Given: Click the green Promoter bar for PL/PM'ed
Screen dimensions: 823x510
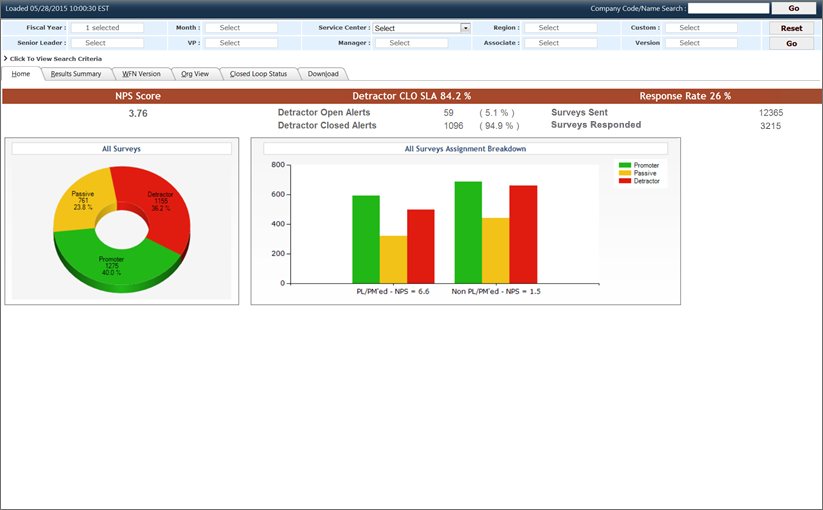Looking at the screenshot, I should 365,240.
